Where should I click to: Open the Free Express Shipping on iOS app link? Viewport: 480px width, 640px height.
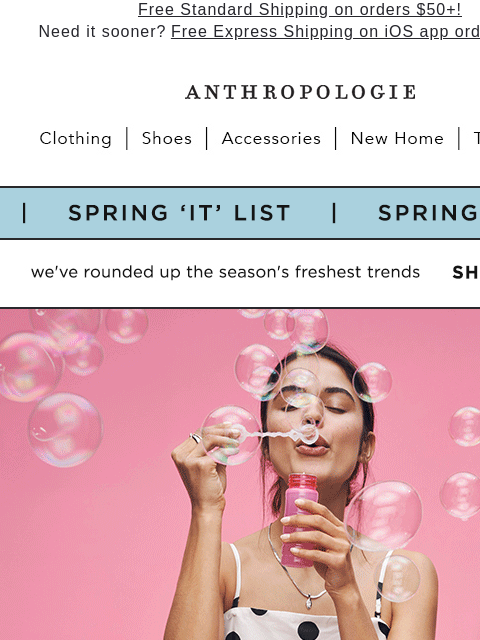pos(325,32)
